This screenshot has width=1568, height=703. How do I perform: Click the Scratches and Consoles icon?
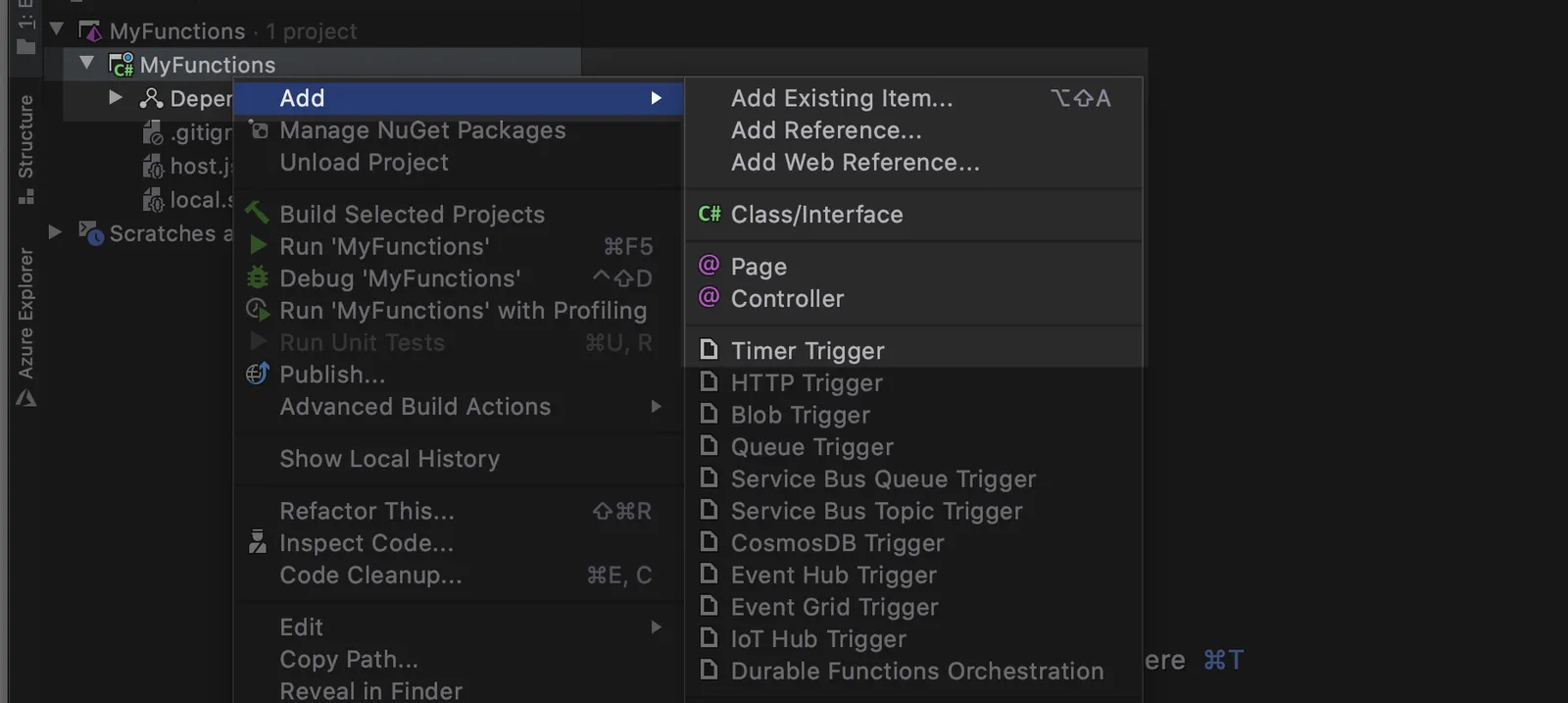click(91, 233)
